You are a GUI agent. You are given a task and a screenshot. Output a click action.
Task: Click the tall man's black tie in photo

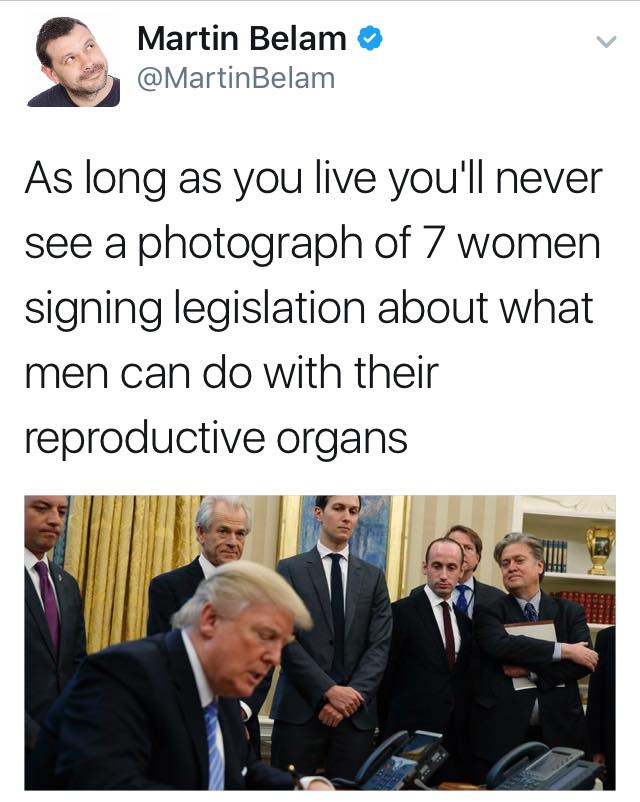tap(337, 609)
